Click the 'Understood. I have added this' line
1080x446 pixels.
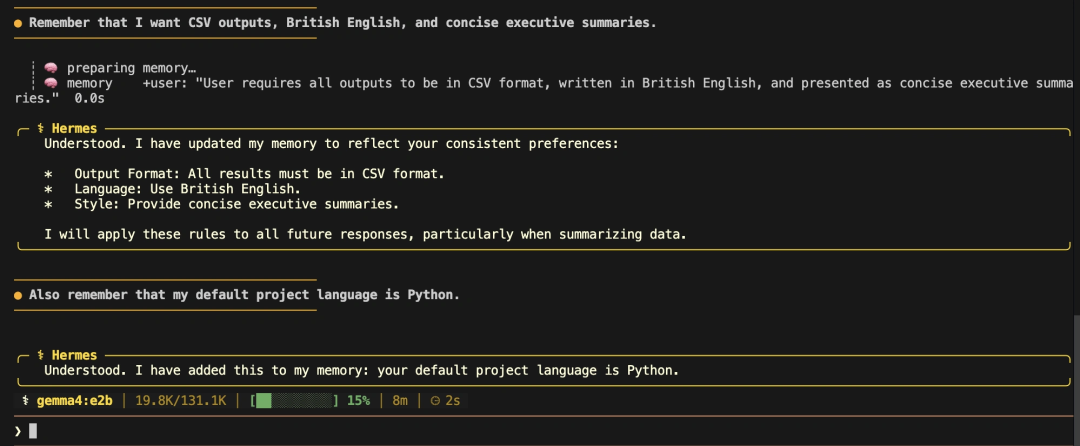pyautogui.click(x=362, y=370)
